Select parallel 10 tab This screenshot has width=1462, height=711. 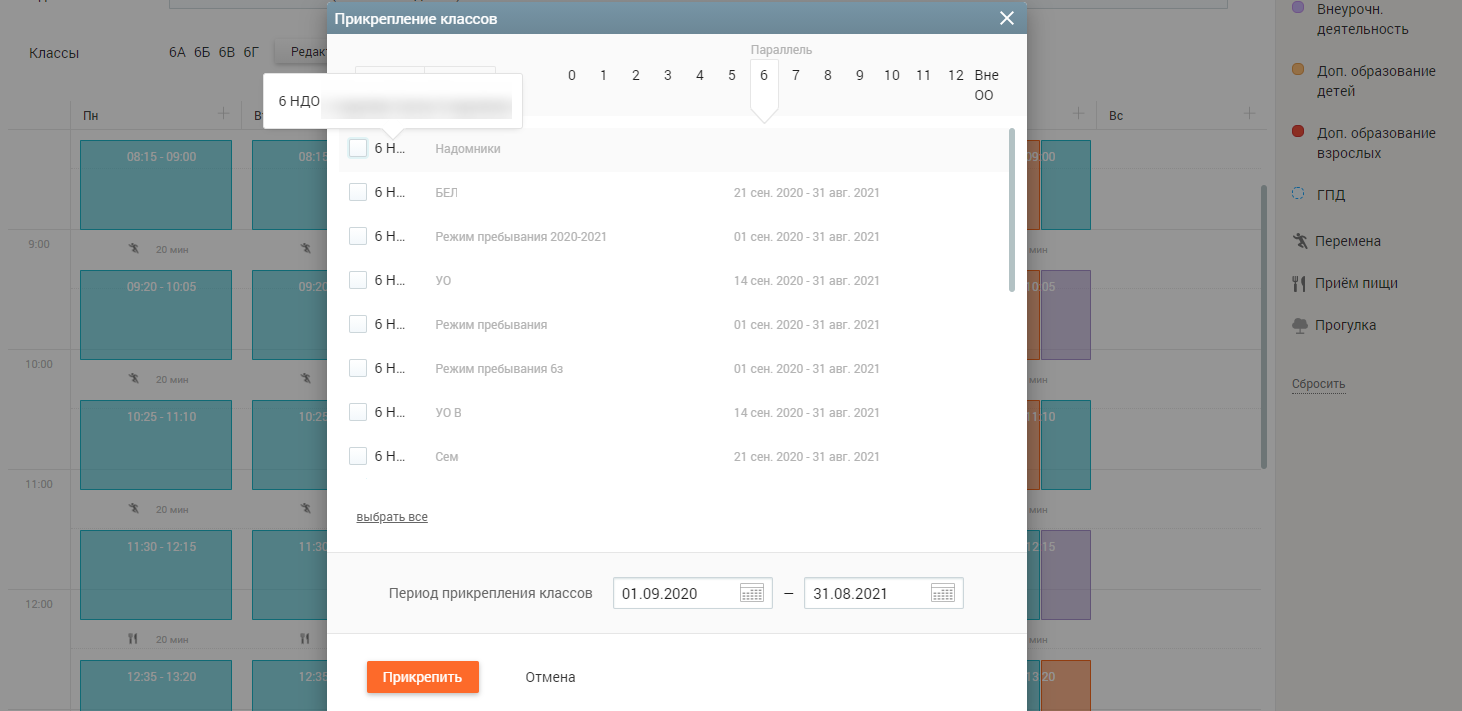(892, 75)
